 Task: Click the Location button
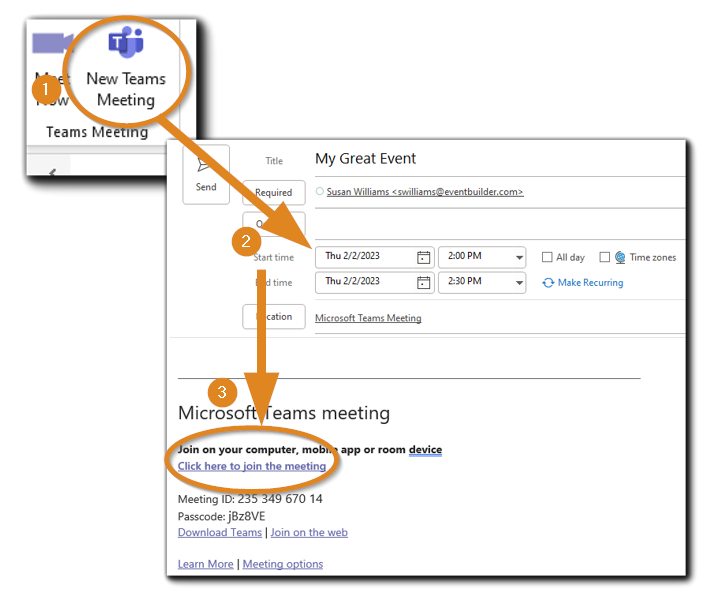pyautogui.click(x=274, y=317)
